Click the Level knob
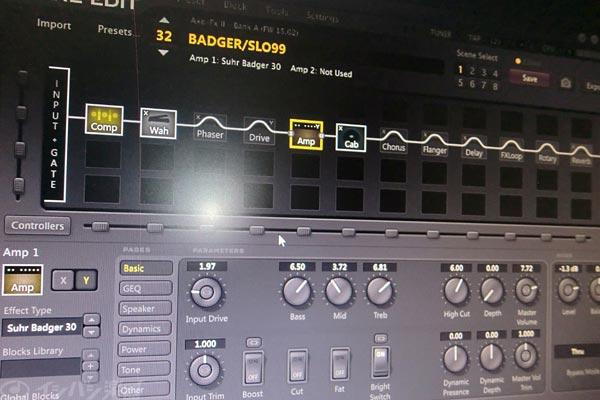Image resolution: width=600 pixels, height=400 pixels. tap(568, 290)
